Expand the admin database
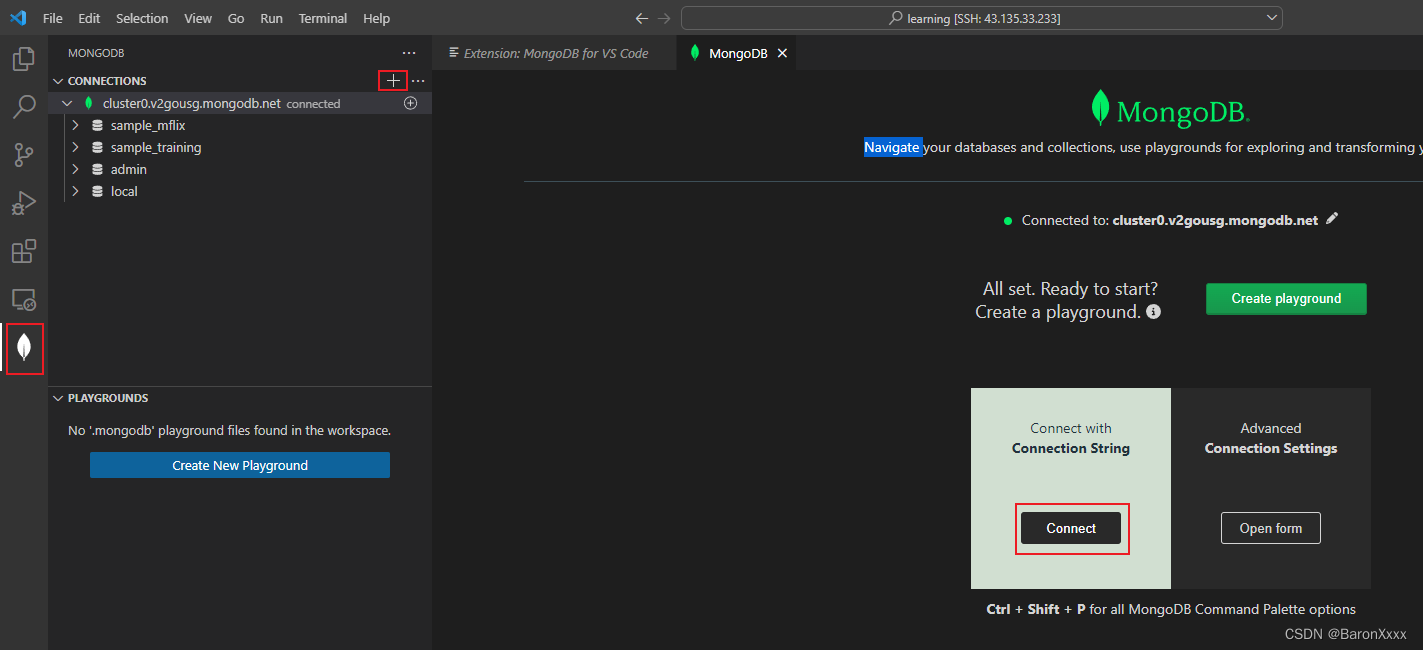 [76, 170]
